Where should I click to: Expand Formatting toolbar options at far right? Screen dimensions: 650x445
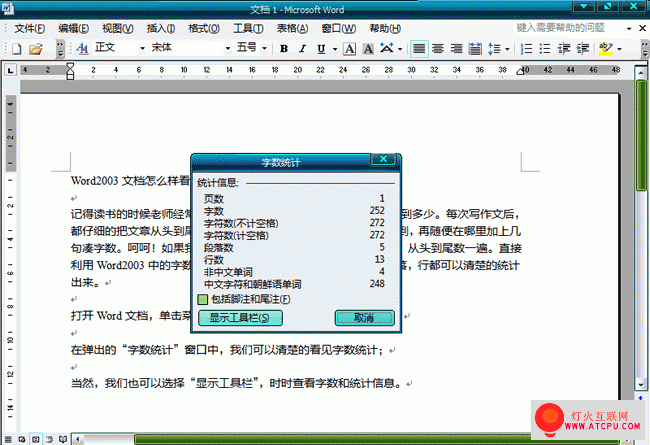645,49
